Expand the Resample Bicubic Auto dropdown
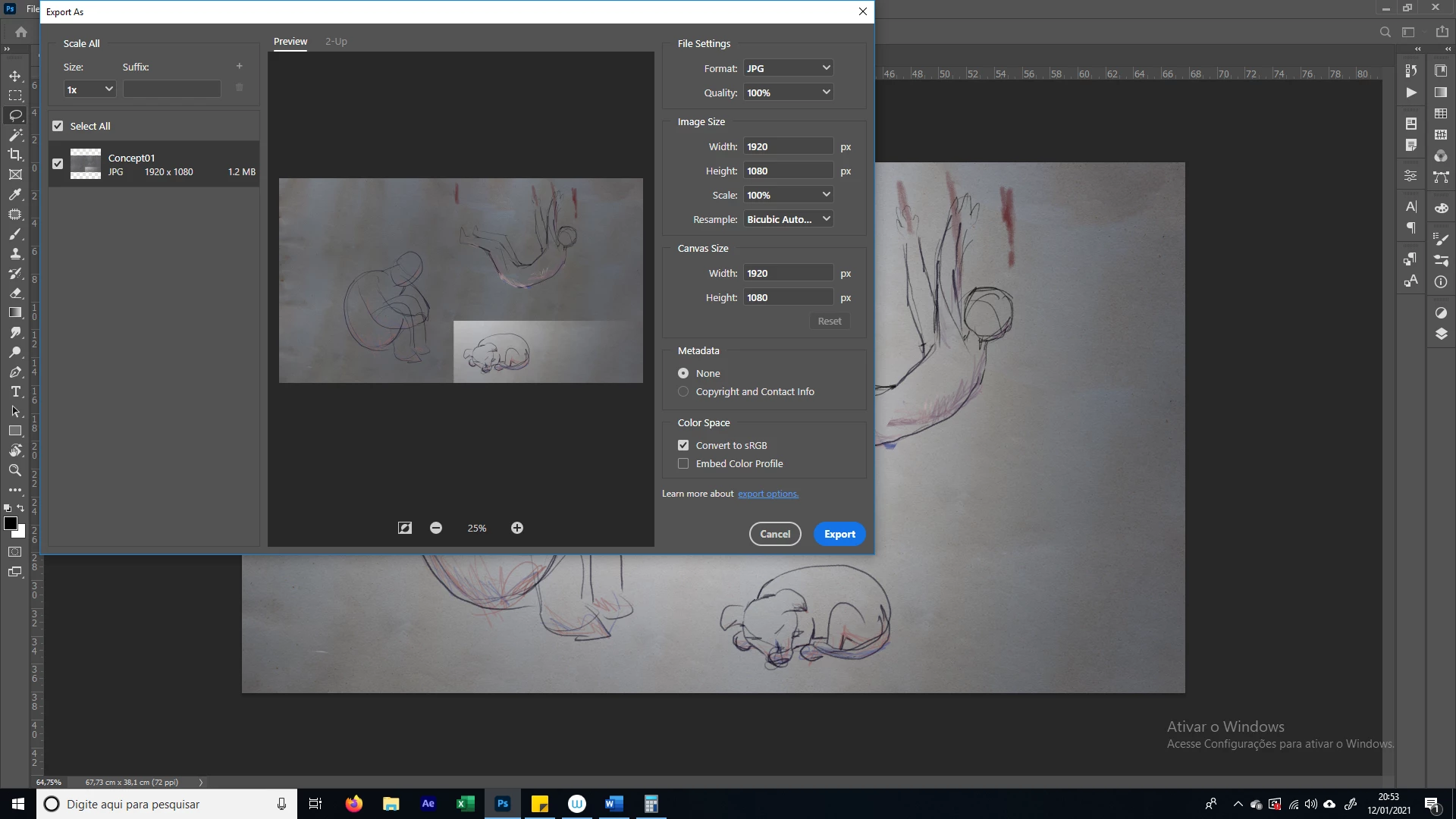This screenshot has height=819, width=1456. (788, 219)
